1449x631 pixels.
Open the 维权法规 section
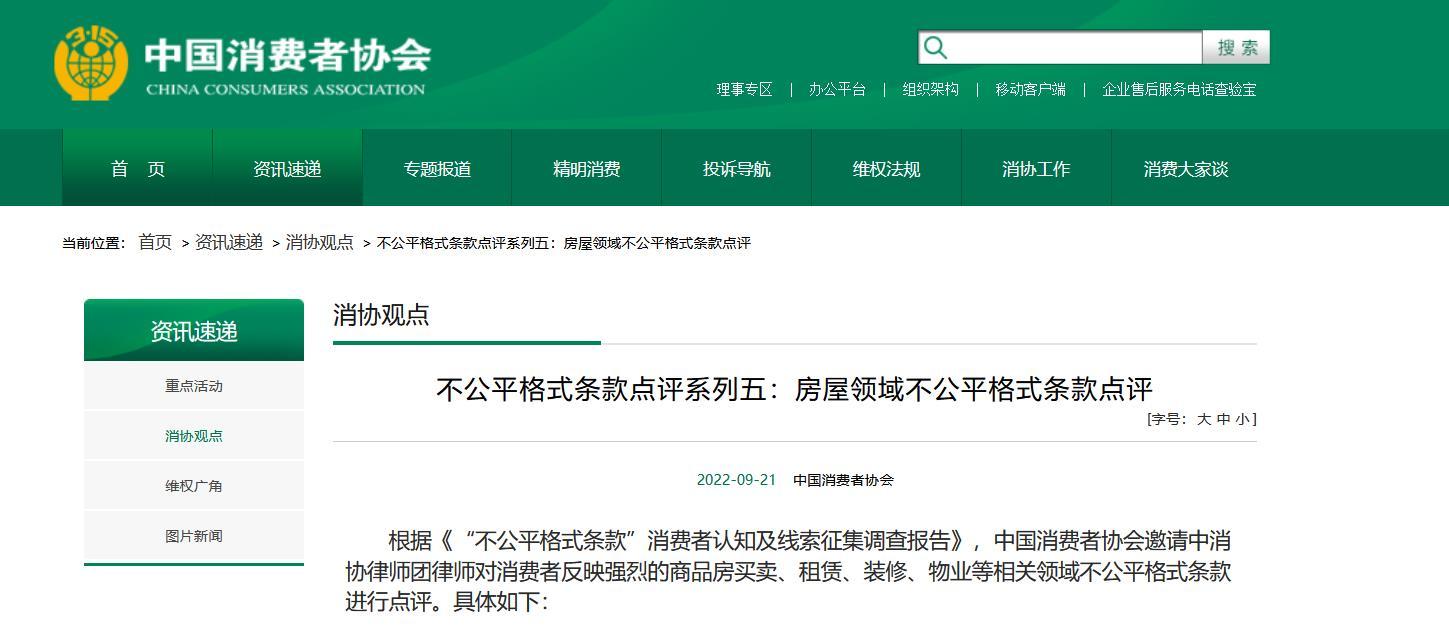(x=887, y=168)
